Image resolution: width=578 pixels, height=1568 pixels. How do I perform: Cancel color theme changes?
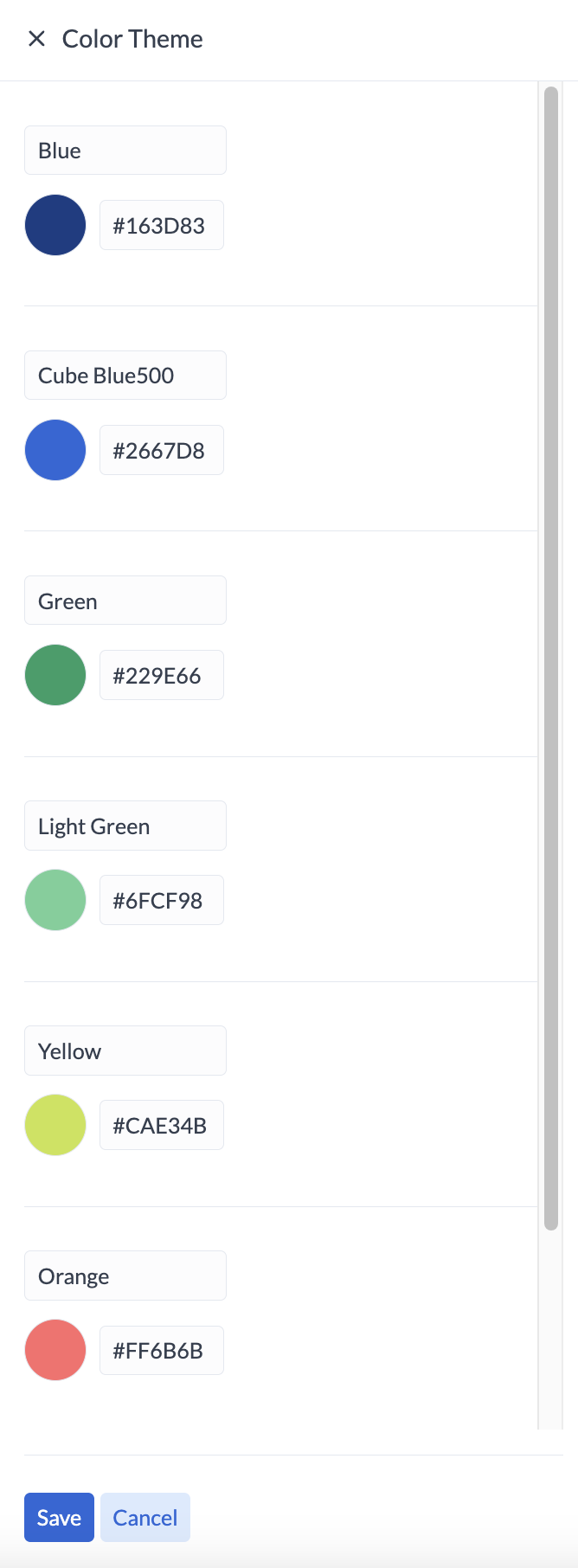click(x=145, y=1517)
